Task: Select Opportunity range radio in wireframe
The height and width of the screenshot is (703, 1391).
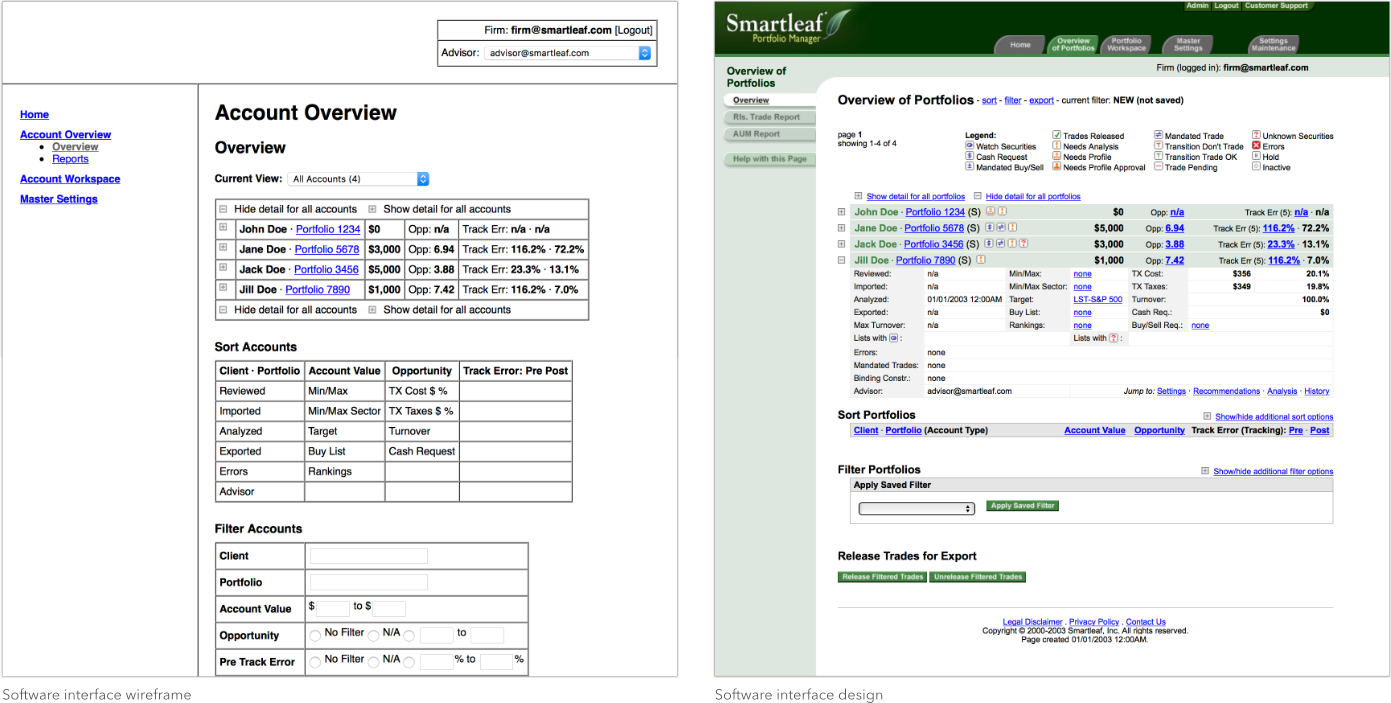Action: pos(409,635)
